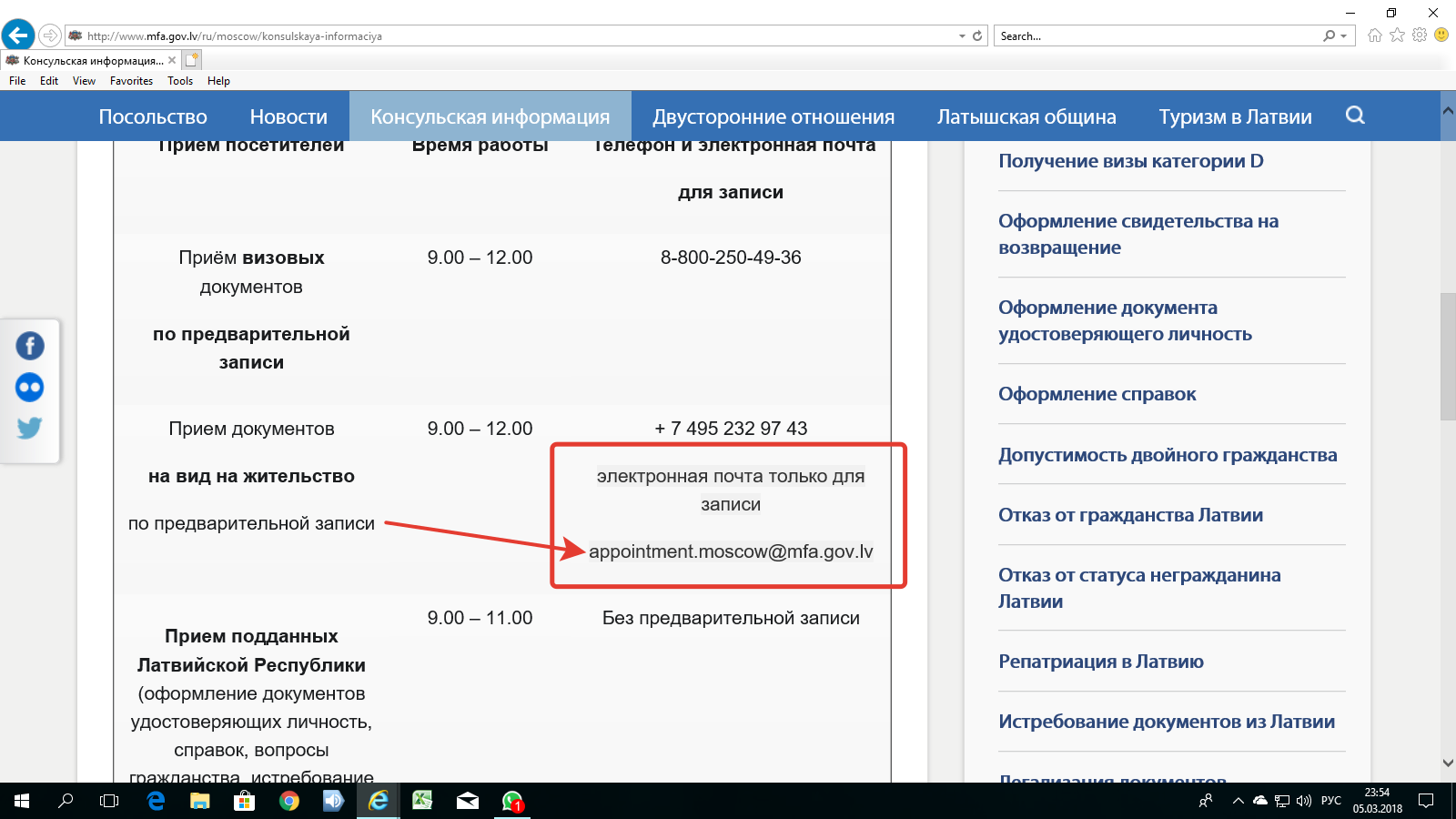Open the Flickr social icon
Screen dimensions: 1456x819
[30, 388]
